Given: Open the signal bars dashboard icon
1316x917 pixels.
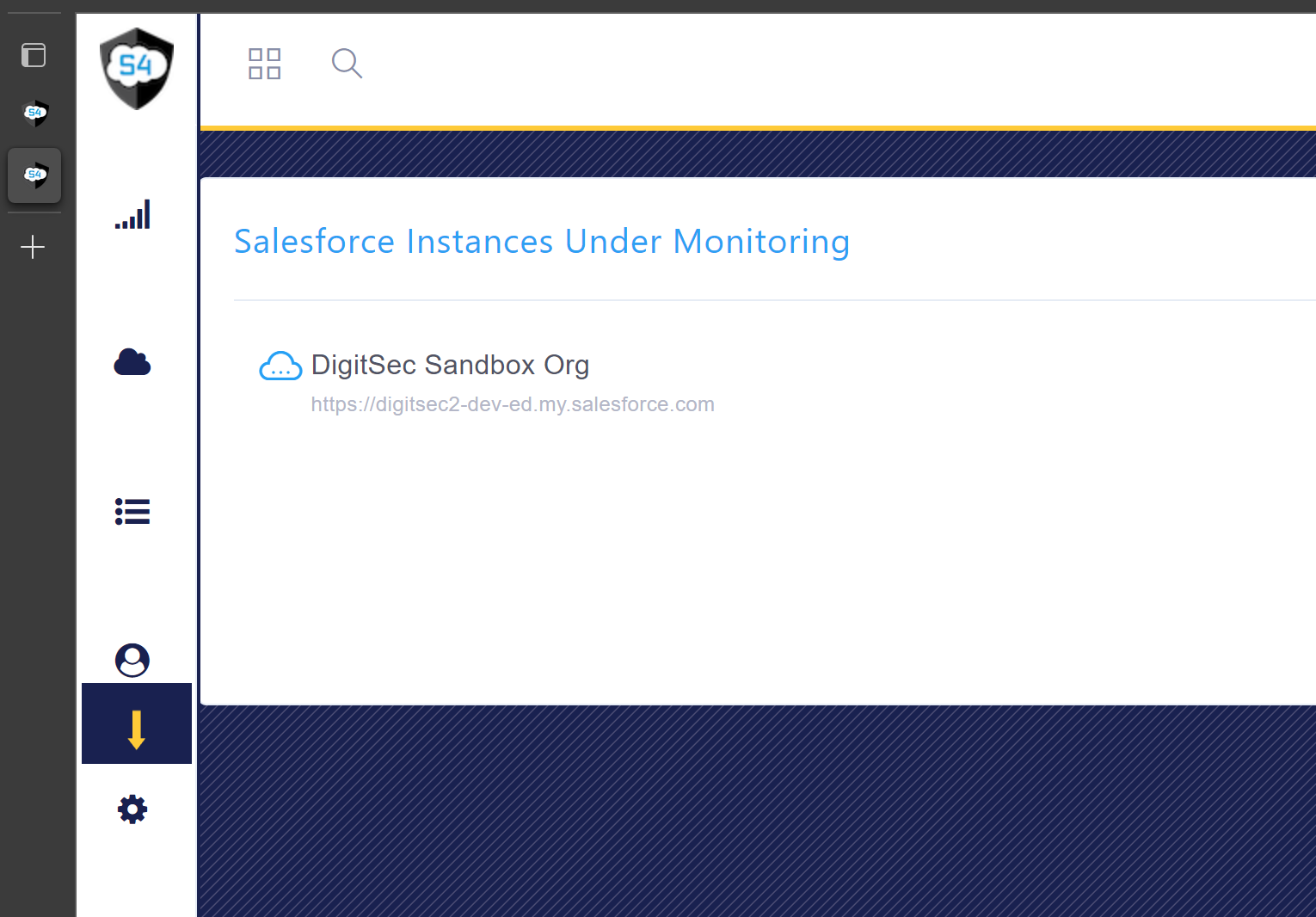Looking at the screenshot, I should (x=132, y=214).
